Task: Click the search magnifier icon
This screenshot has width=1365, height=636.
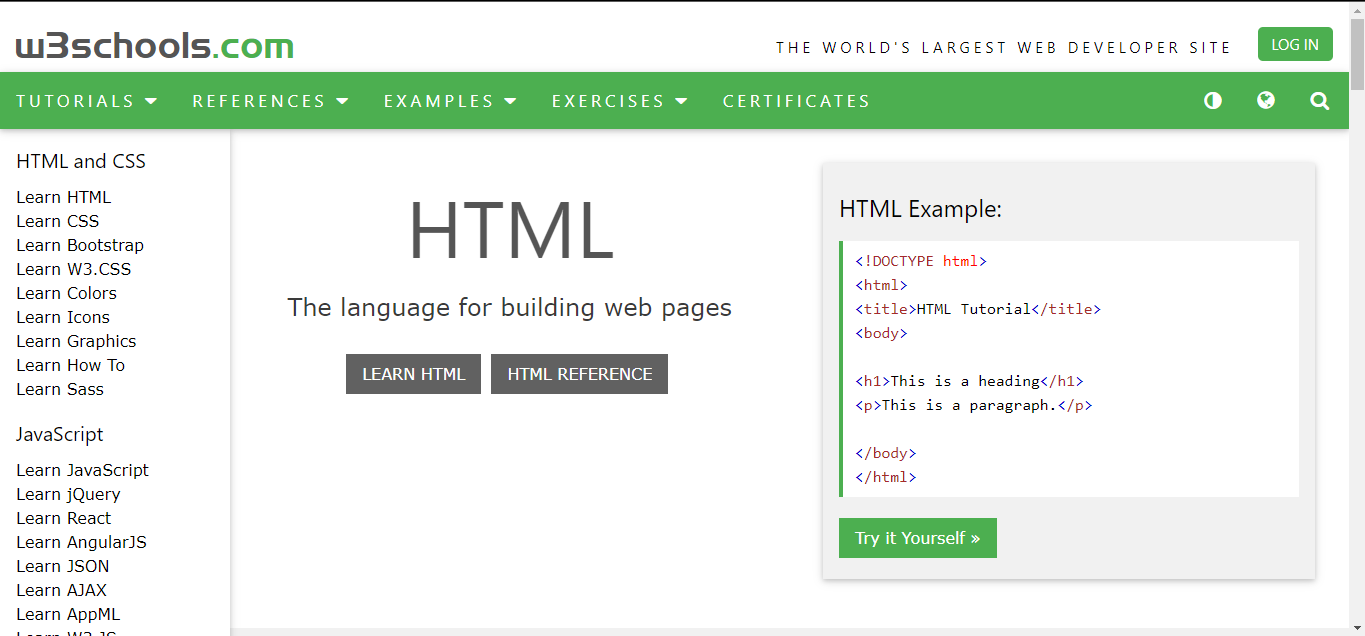Action: [x=1320, y=101]
